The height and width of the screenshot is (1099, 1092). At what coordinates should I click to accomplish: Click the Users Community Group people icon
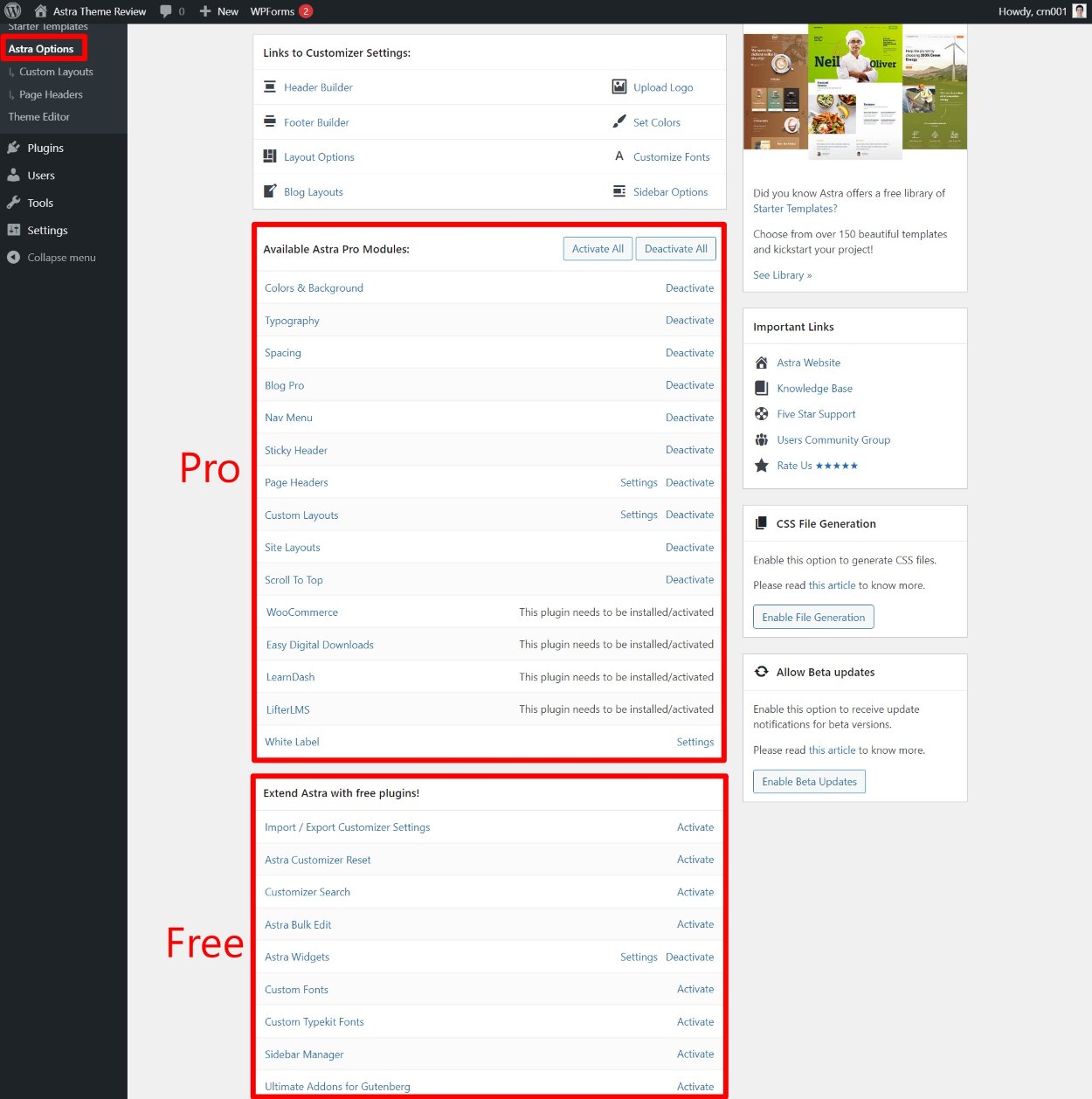click(x=762, y=439)
